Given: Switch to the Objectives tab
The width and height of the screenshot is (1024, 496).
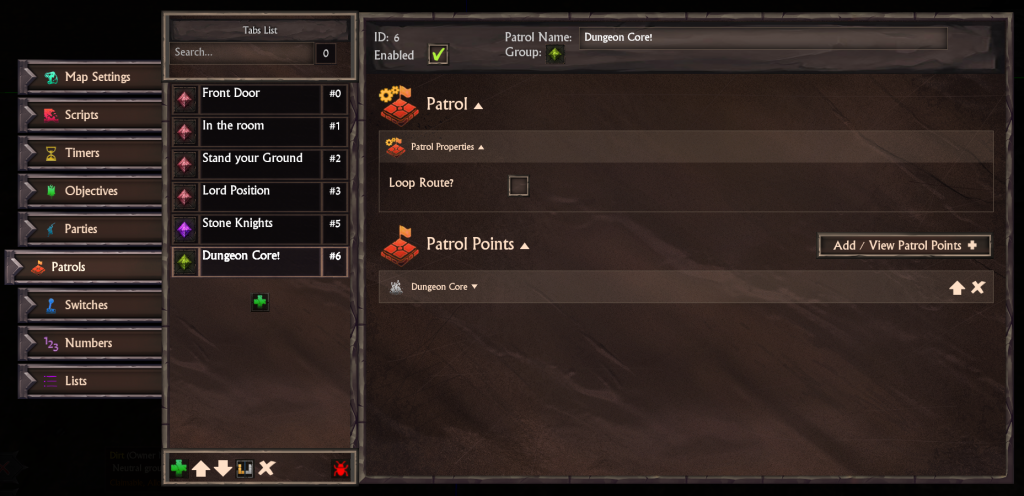Looking at the screenshot, I should [x=91, y=191].
